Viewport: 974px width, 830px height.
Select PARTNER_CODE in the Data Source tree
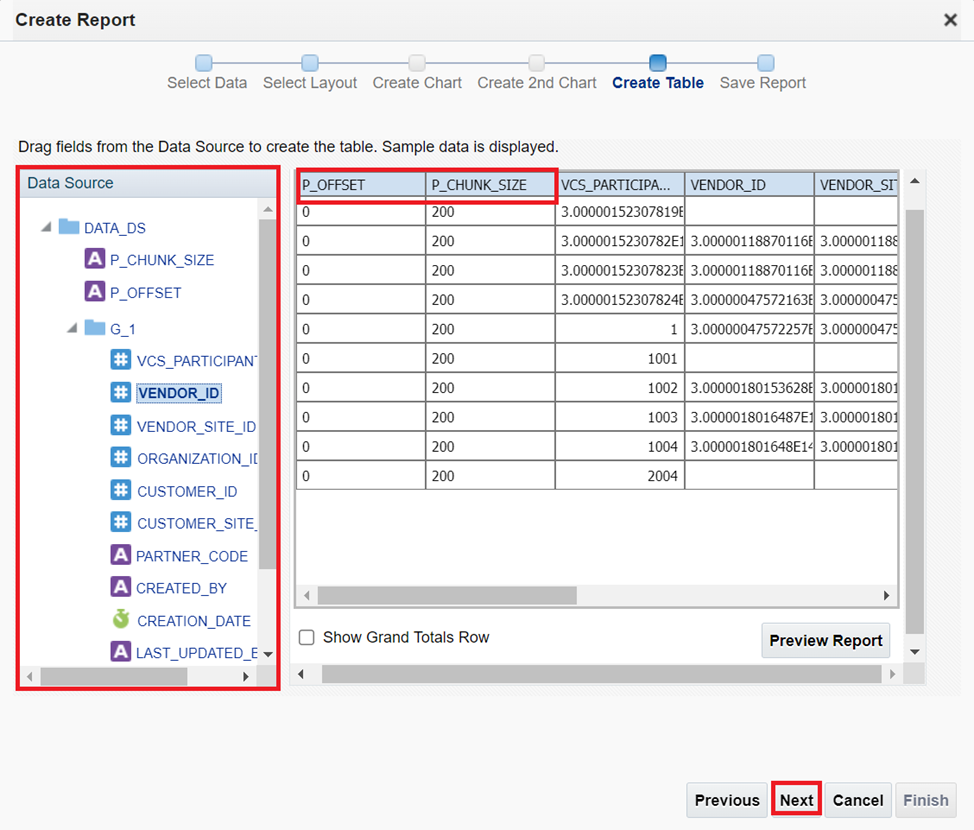192,556
